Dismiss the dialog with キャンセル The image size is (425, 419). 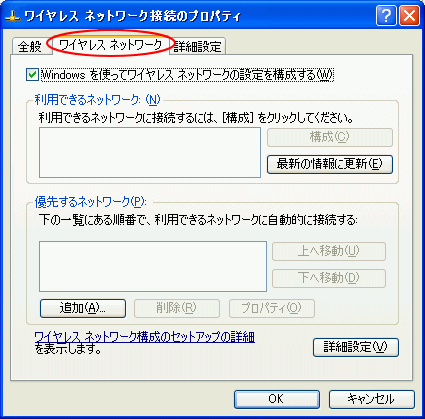372,399
